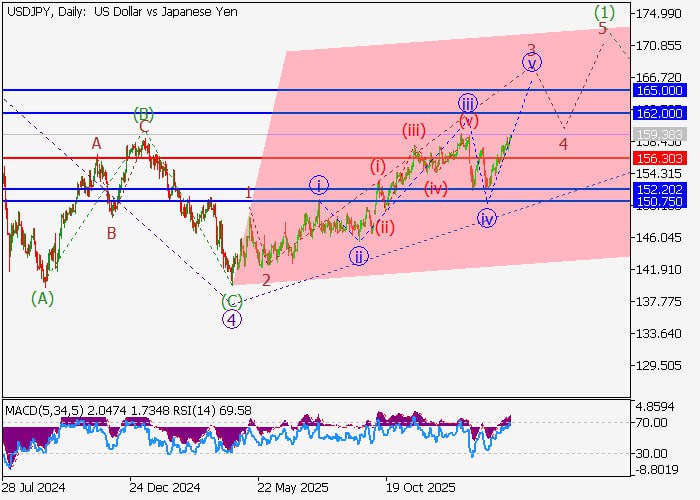Screen dimensions: 700x500
Task: Select the green (A) wave label
Action: (41, 297)
